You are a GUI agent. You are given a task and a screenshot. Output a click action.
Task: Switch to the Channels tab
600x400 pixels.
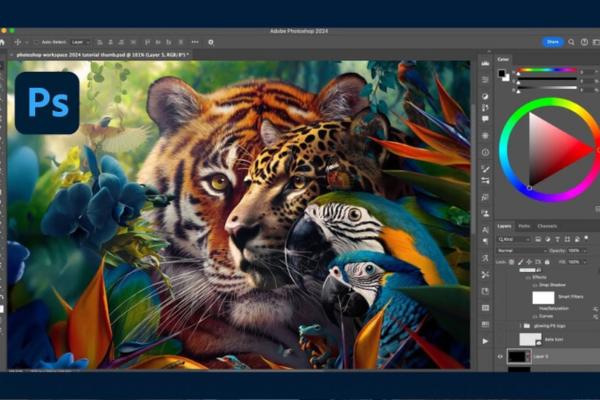click(x=547, y=226)
